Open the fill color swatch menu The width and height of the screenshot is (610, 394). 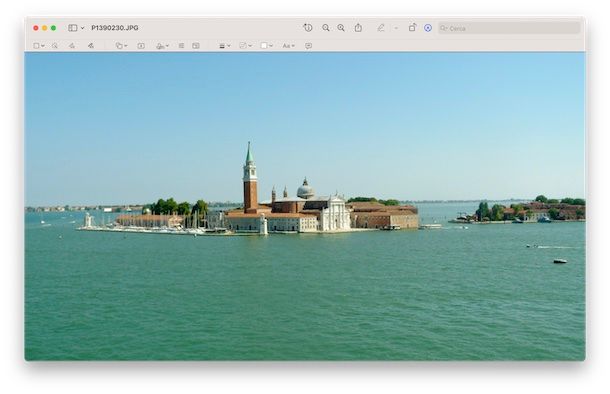(x=266, y=46)
